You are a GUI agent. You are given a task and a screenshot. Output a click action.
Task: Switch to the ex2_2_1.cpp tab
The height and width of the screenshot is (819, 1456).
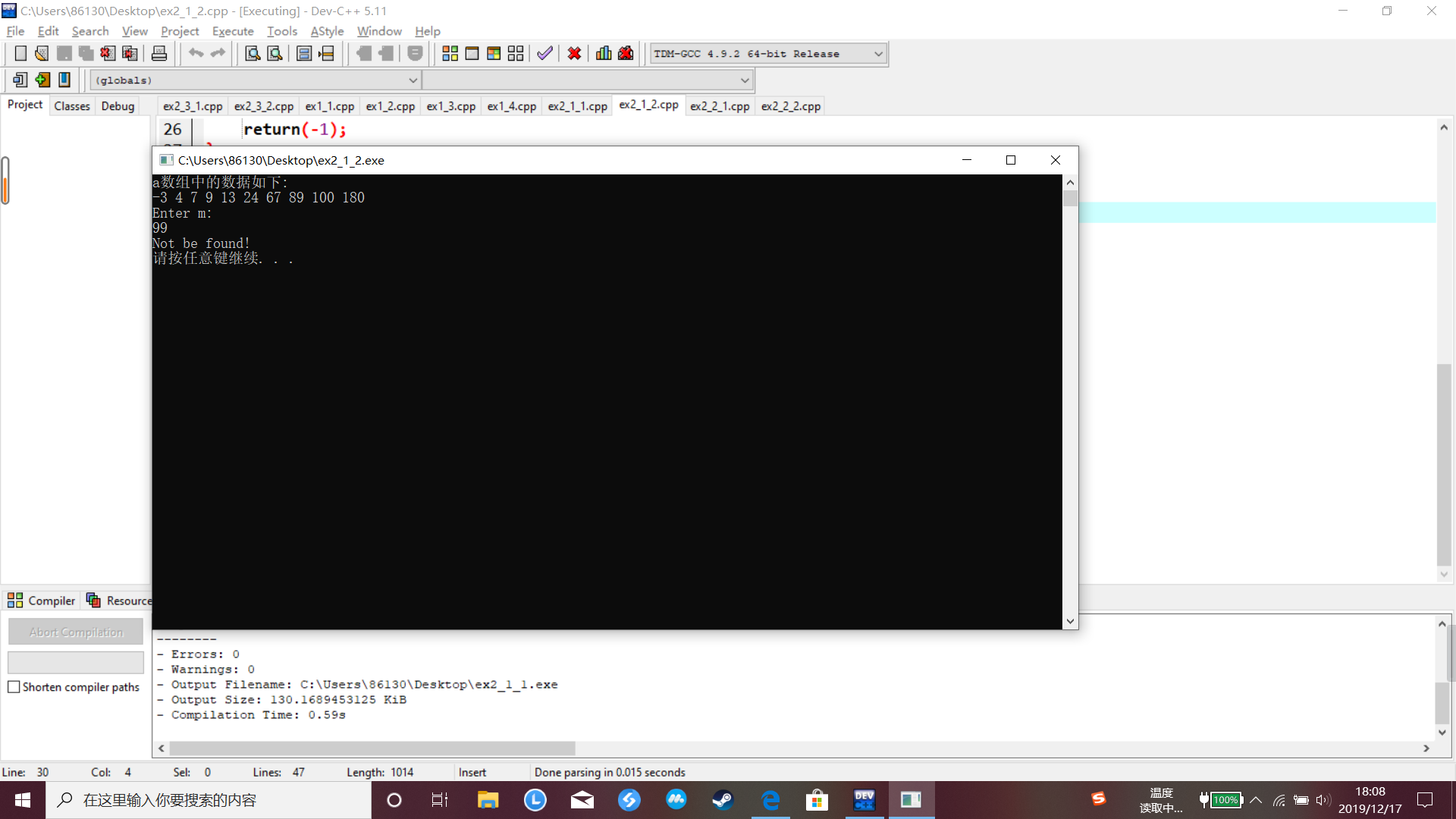(719, 106)
